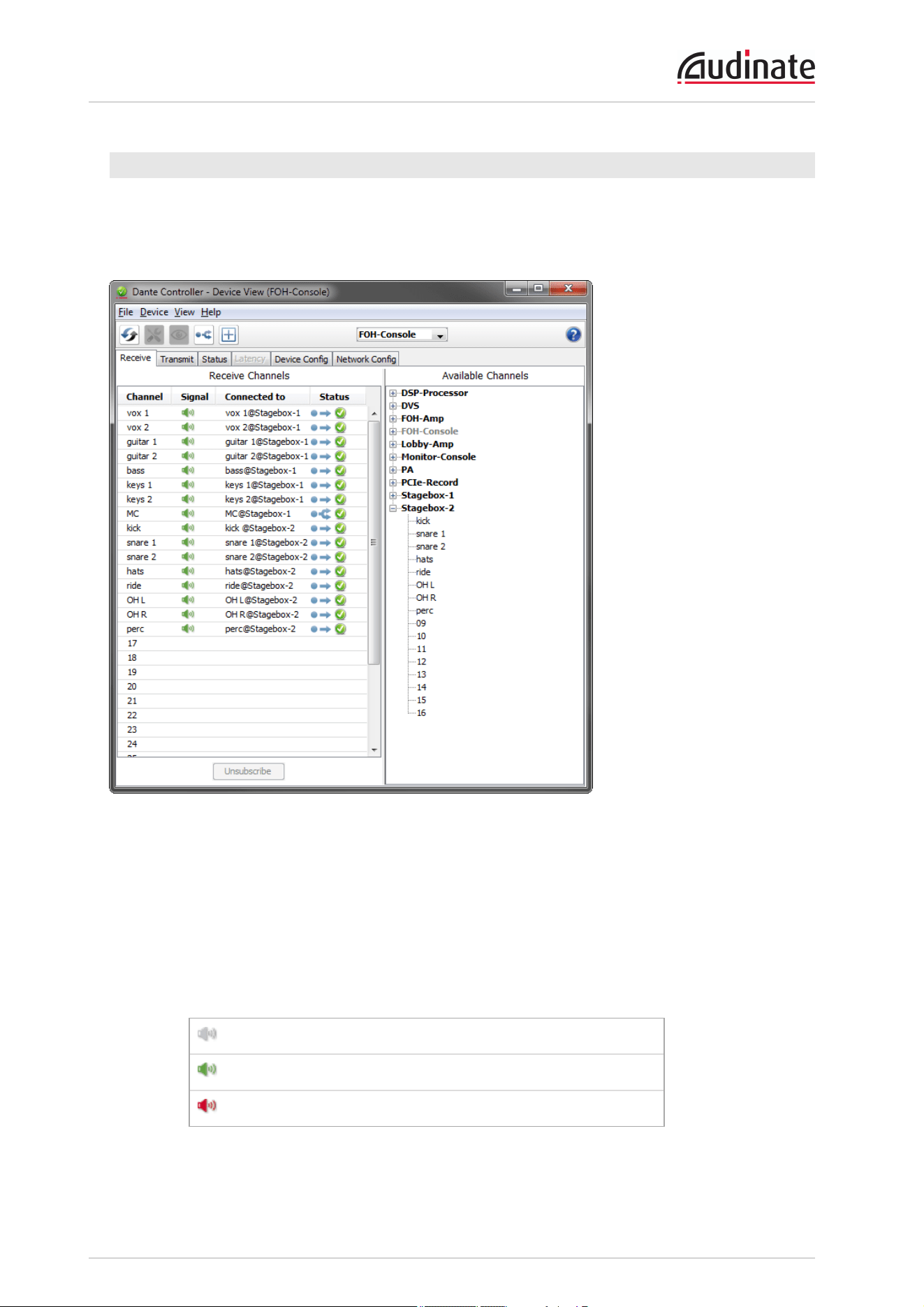924x1307 pixels.
Task: Click the scrollbar up arrow
Action: pyautogui.click(x=374, y=414)
